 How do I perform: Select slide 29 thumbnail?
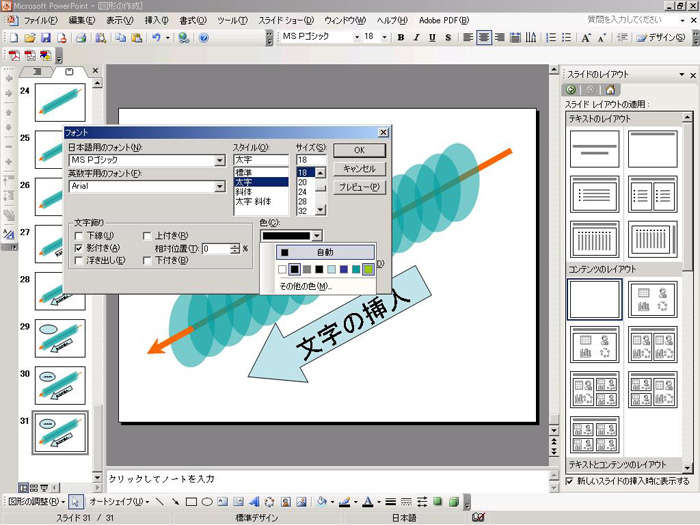click(x=60, y=338)
